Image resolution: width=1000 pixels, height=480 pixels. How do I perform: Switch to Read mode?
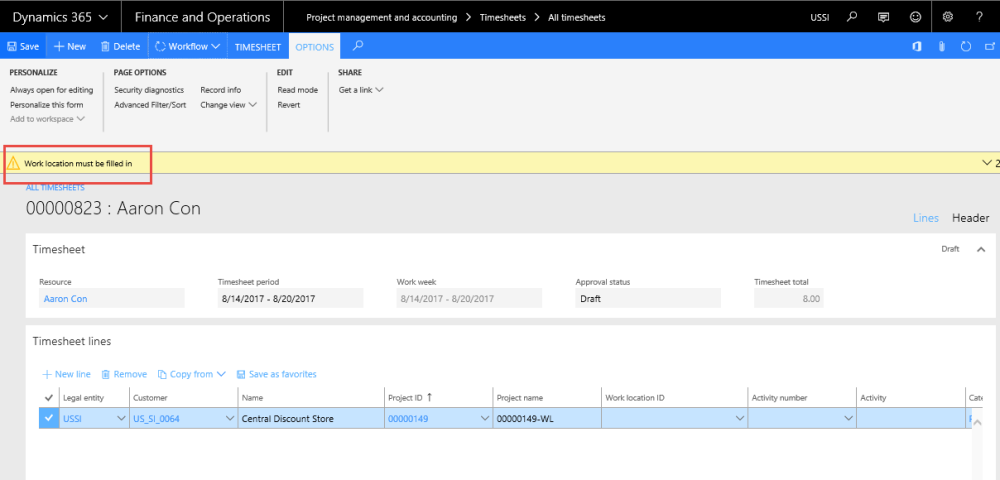point(297,90)
